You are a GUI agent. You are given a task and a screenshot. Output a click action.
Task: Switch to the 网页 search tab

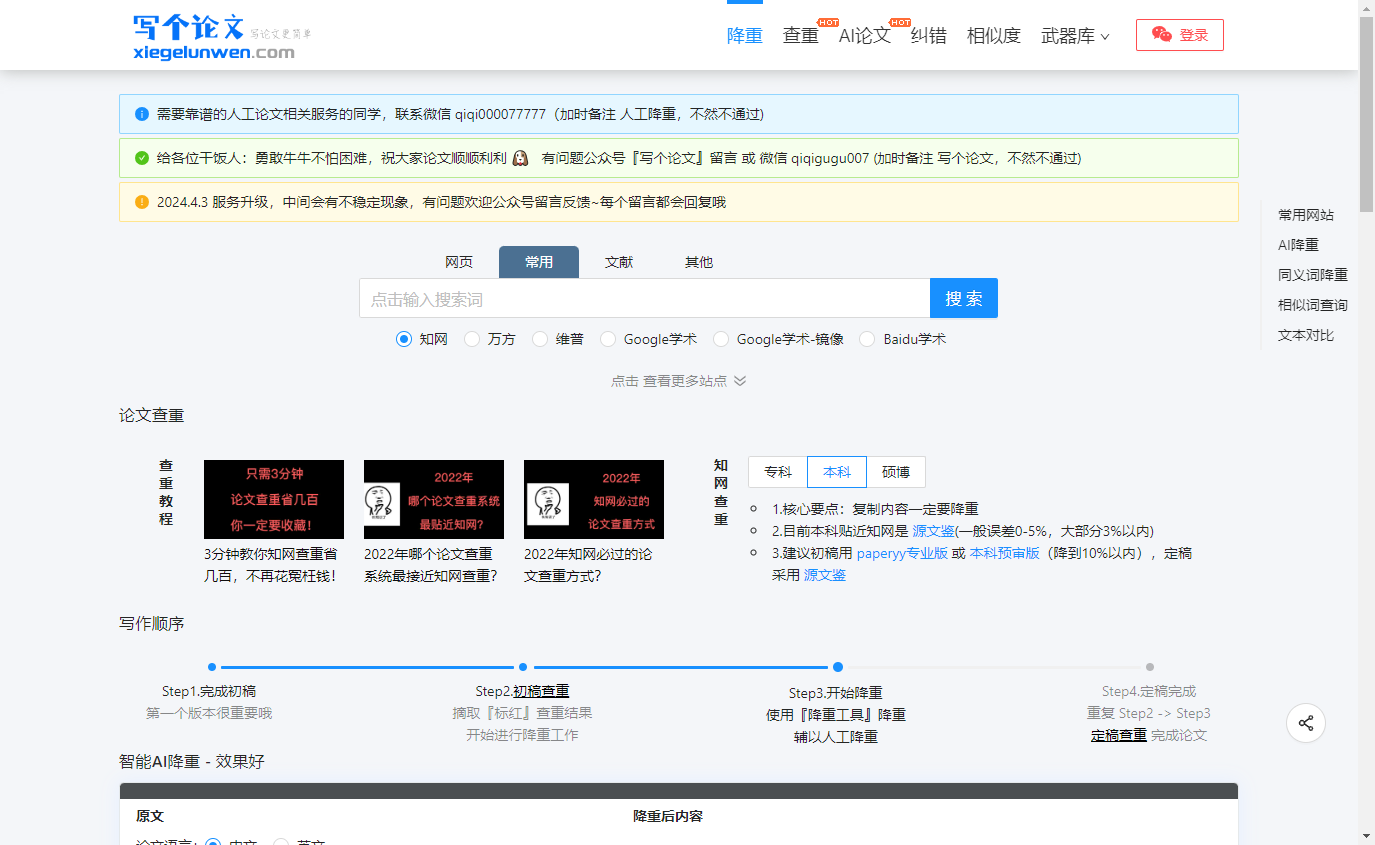(x=459, y=262)
